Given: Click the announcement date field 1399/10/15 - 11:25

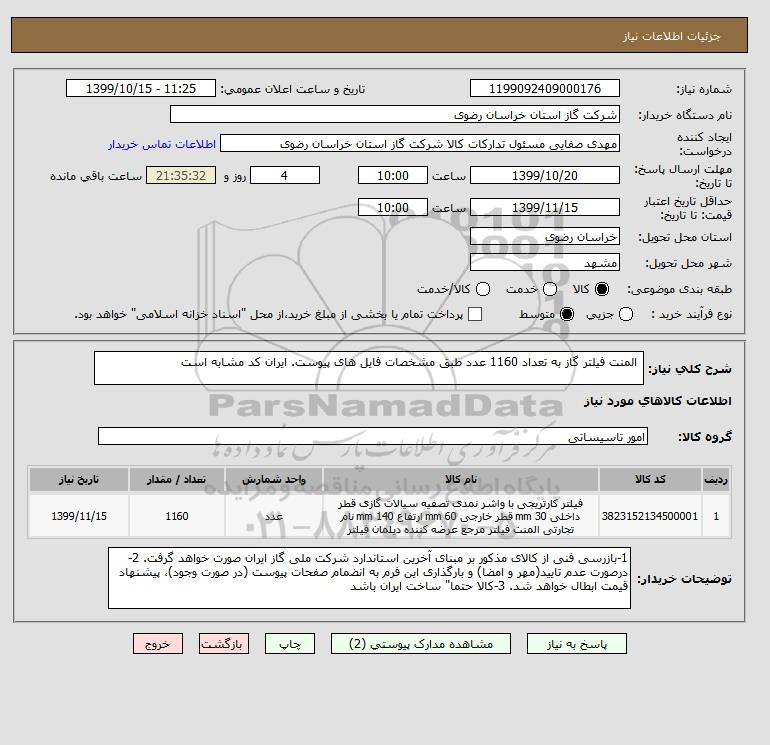Looking at the screenshot, I should pos(140,88).
